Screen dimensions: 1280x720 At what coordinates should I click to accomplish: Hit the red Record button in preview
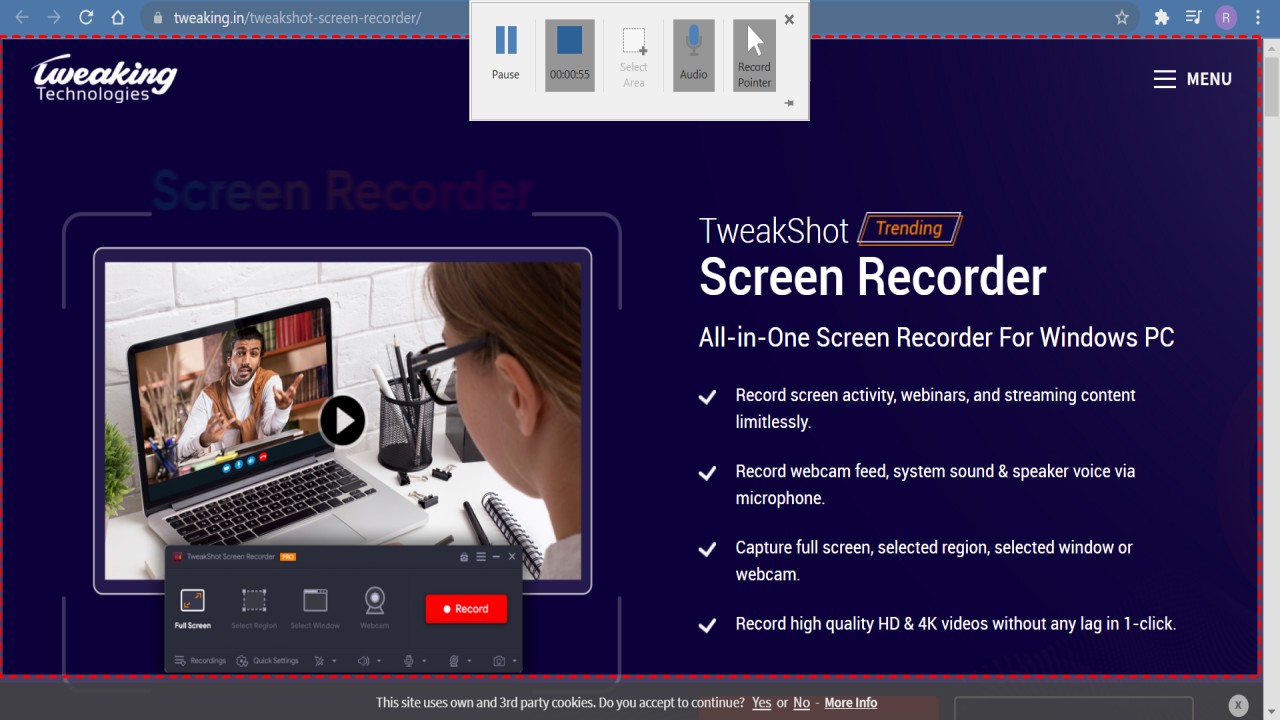(x=466, y=609)
